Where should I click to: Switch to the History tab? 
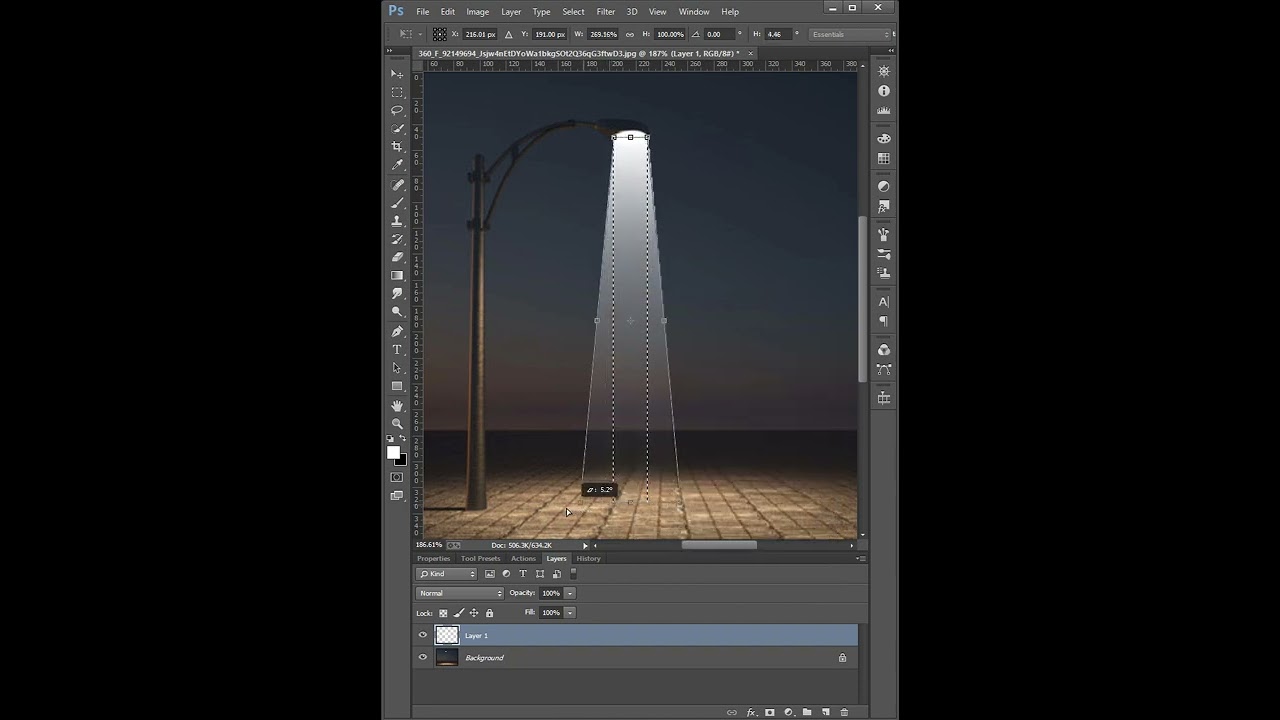[588, 558]
